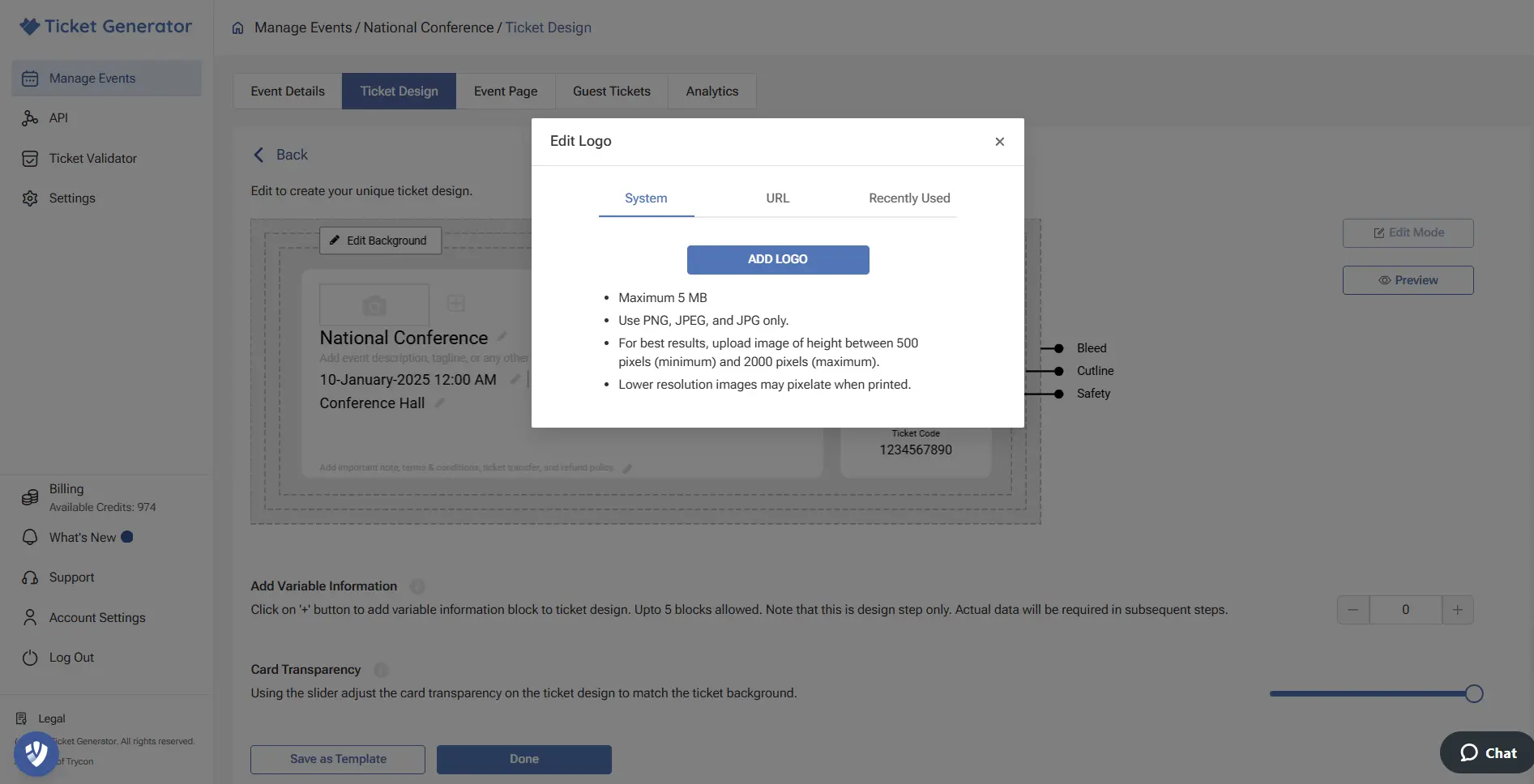
Task: Open the Analytics tab
Action: click(x=712, y=92)
